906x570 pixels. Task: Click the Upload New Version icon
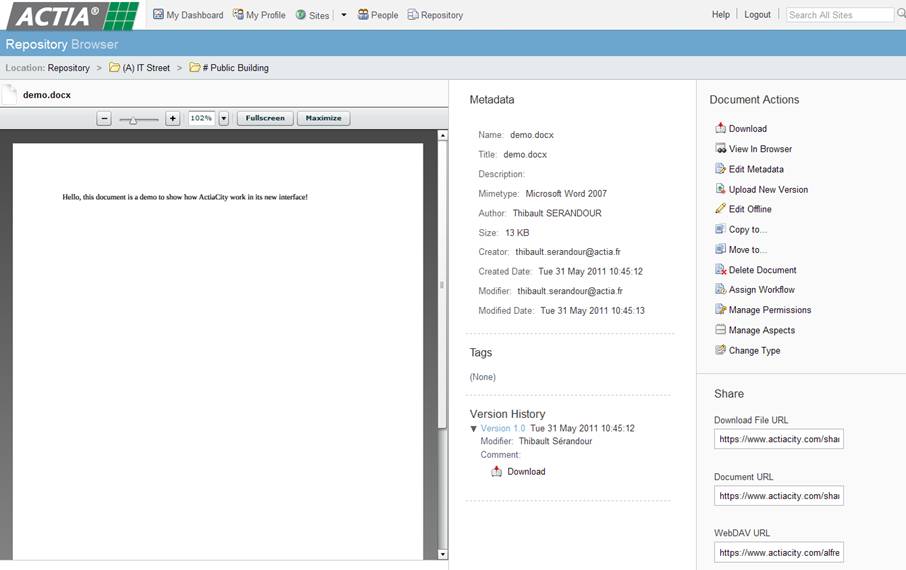click(720, 189)
